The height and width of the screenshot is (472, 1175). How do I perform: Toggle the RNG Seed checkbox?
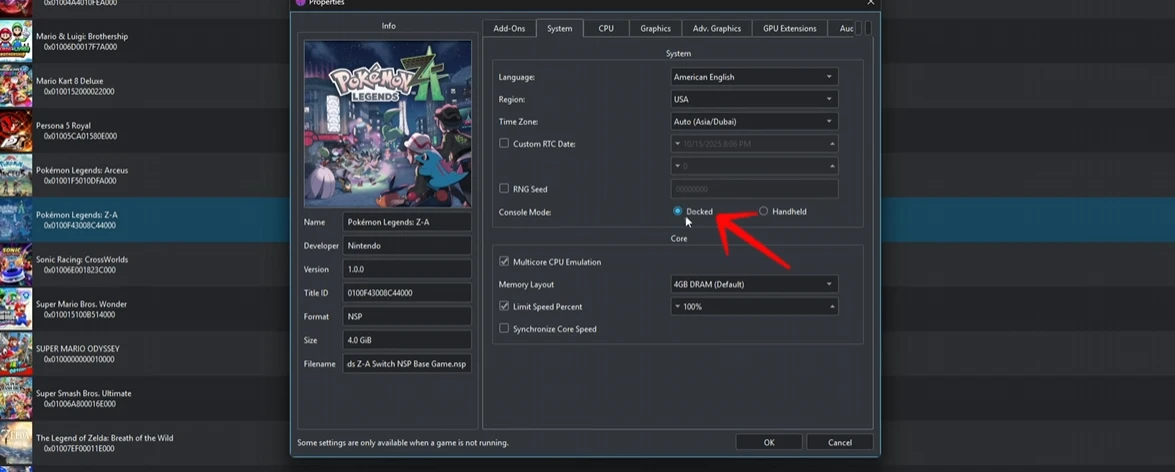504,189
